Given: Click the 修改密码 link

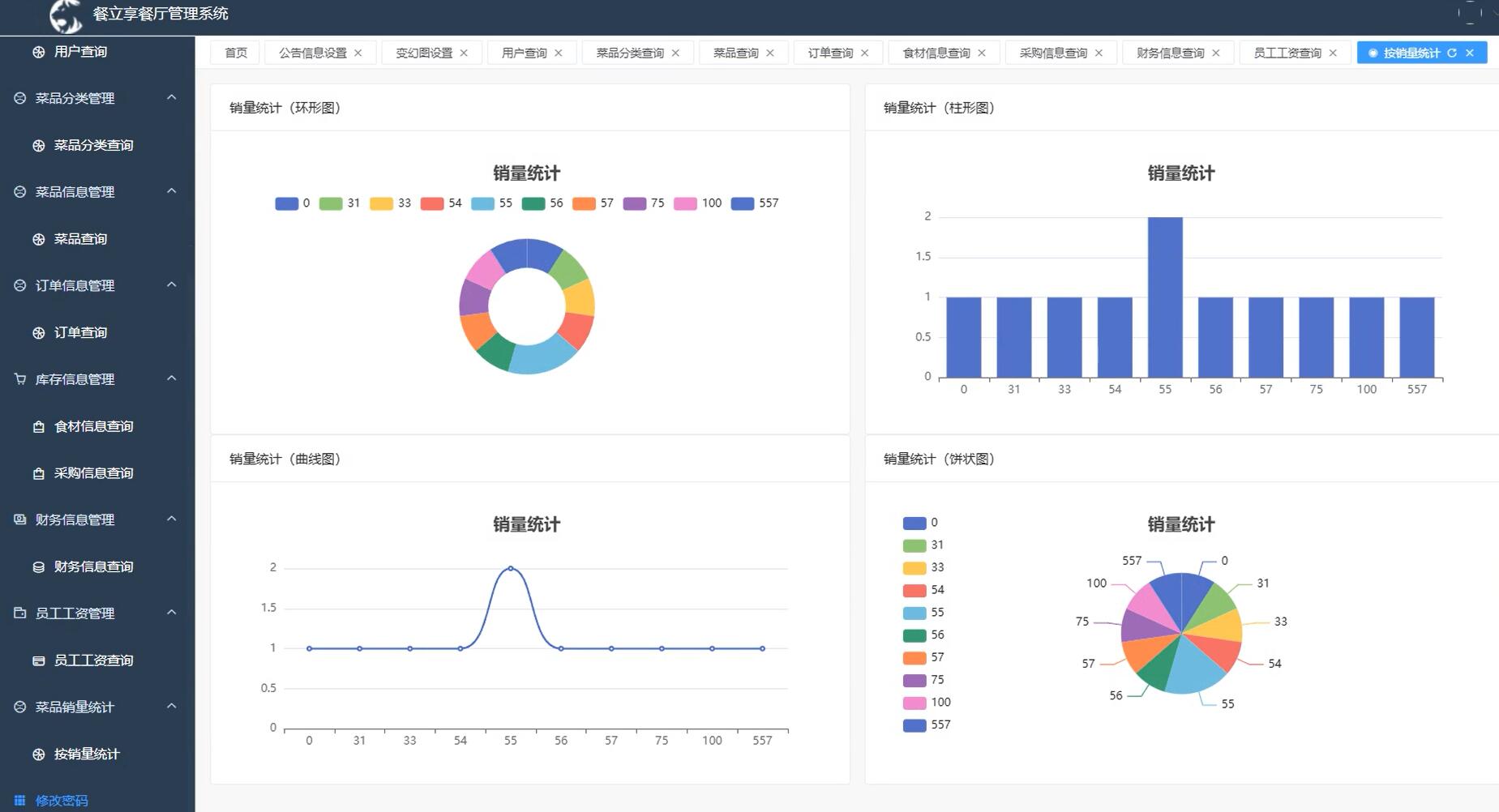Looking at the screenshot, I should pyautogui.click(x=60, y=800).
